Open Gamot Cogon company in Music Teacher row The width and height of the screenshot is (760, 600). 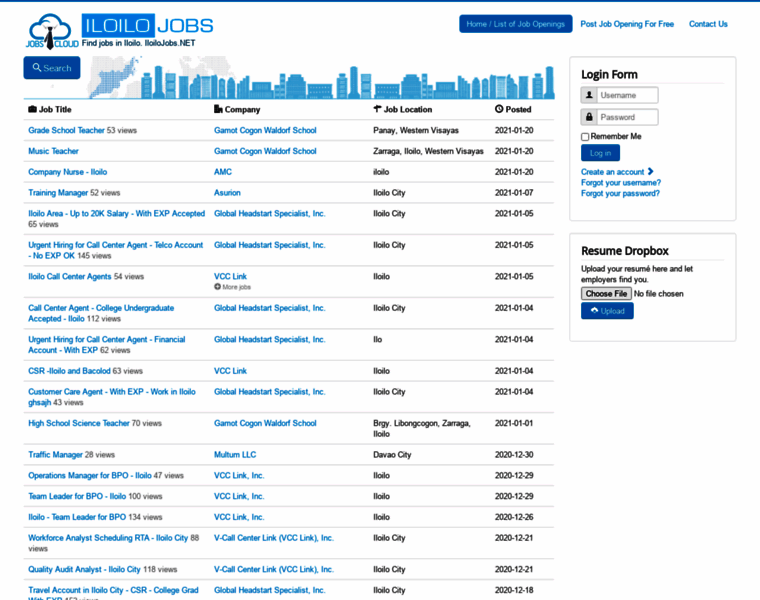tap(265, 151)
